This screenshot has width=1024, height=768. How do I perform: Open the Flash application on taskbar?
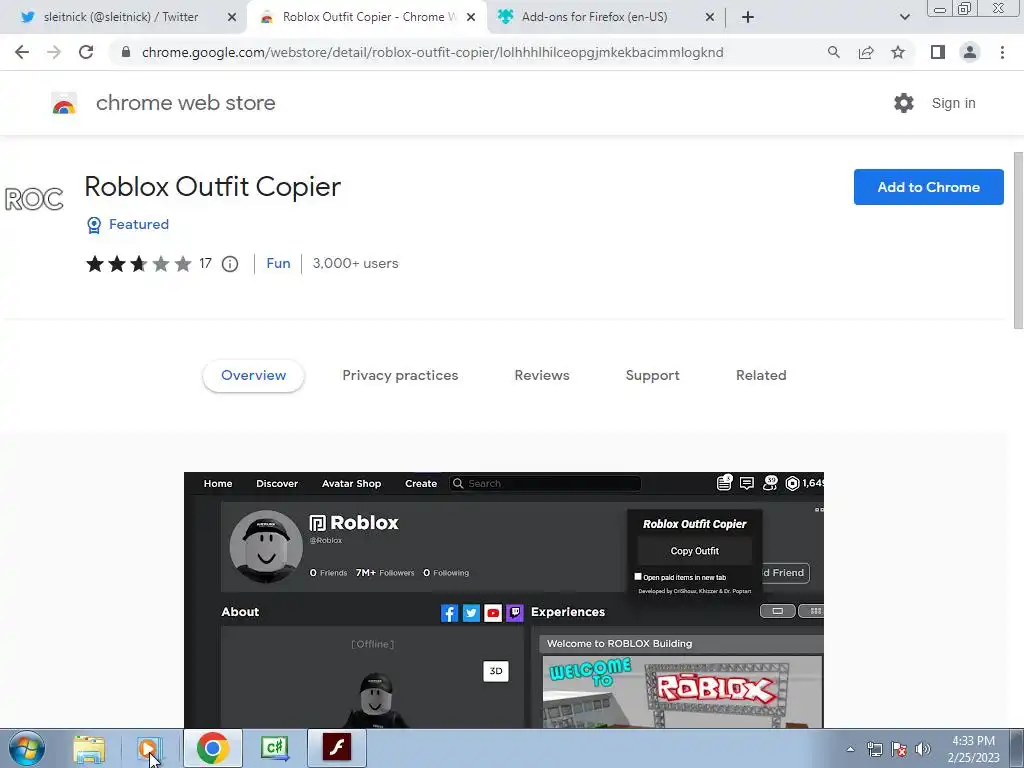(x=337, y=747)
